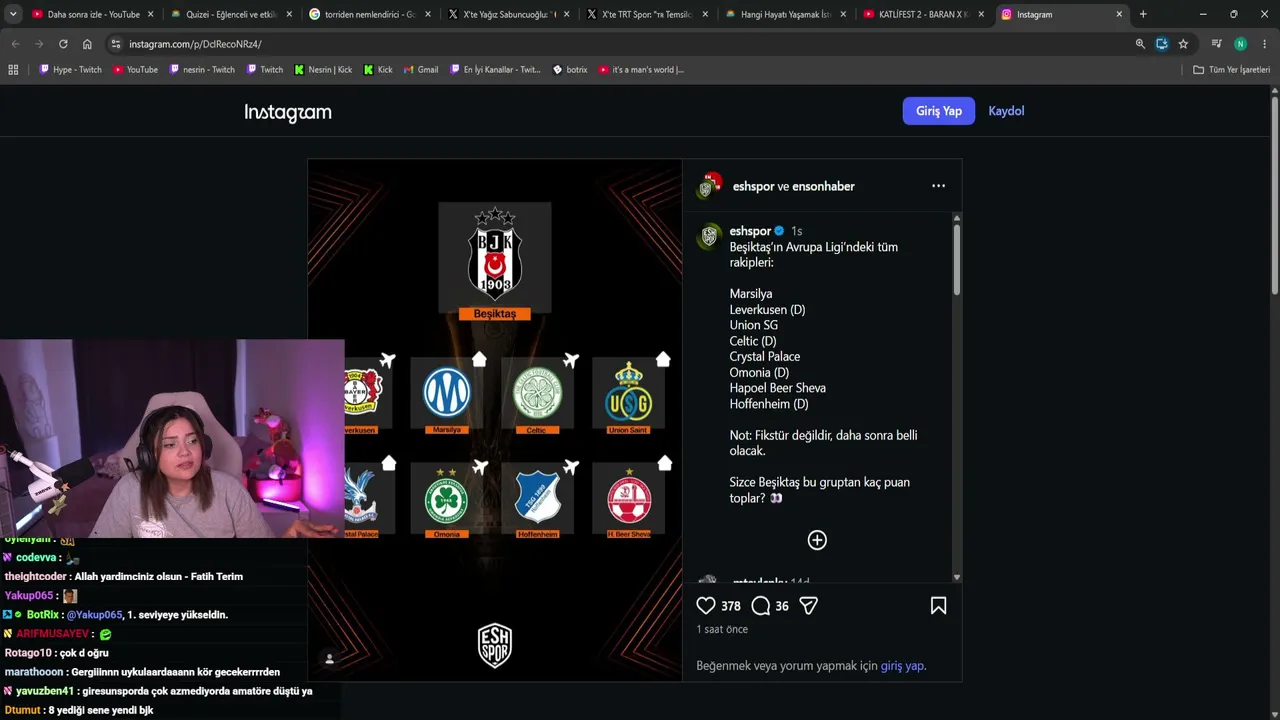
Task: Save the post with the bookmark icon
Action: point(938,605)
